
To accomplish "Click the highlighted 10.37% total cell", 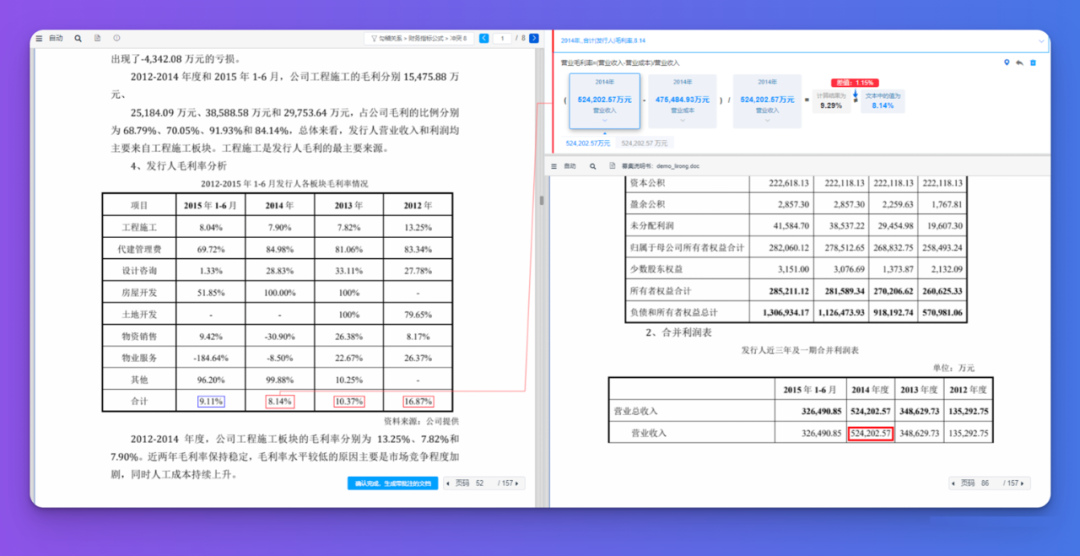I will (349, 401).
